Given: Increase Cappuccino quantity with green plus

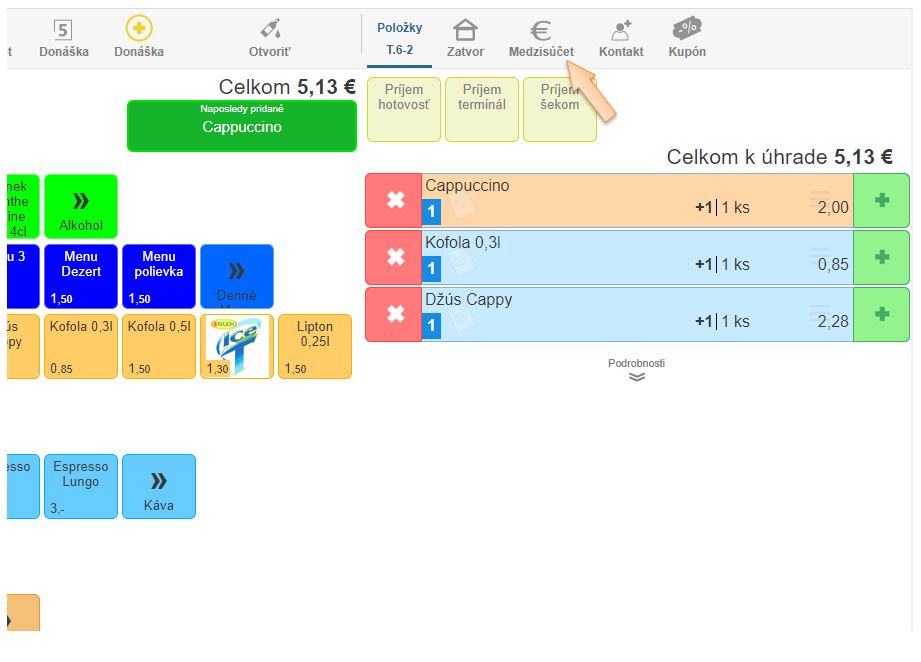Looking at the screenshot, I should (881, 201).
